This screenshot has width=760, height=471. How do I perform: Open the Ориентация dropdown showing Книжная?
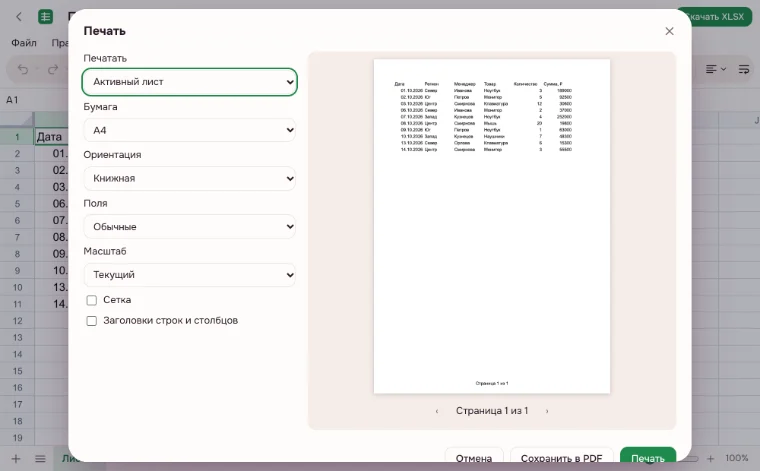pos(190,178)
